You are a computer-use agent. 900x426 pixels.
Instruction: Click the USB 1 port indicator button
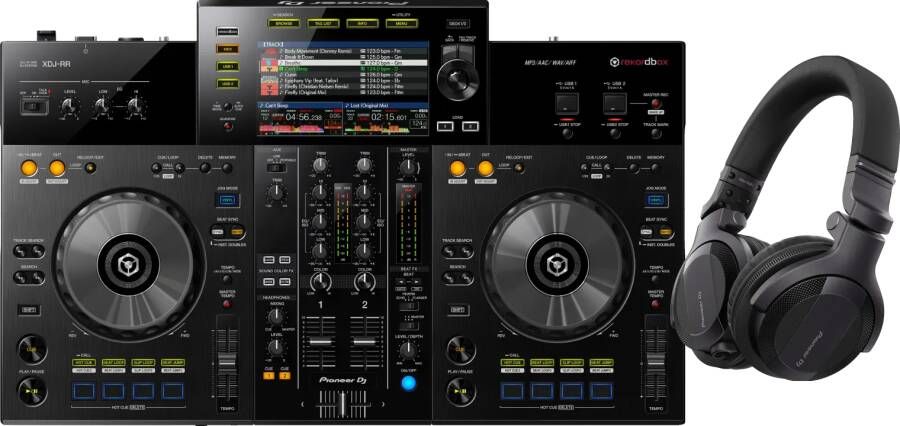pyautogui.click(x=567, y=104)
